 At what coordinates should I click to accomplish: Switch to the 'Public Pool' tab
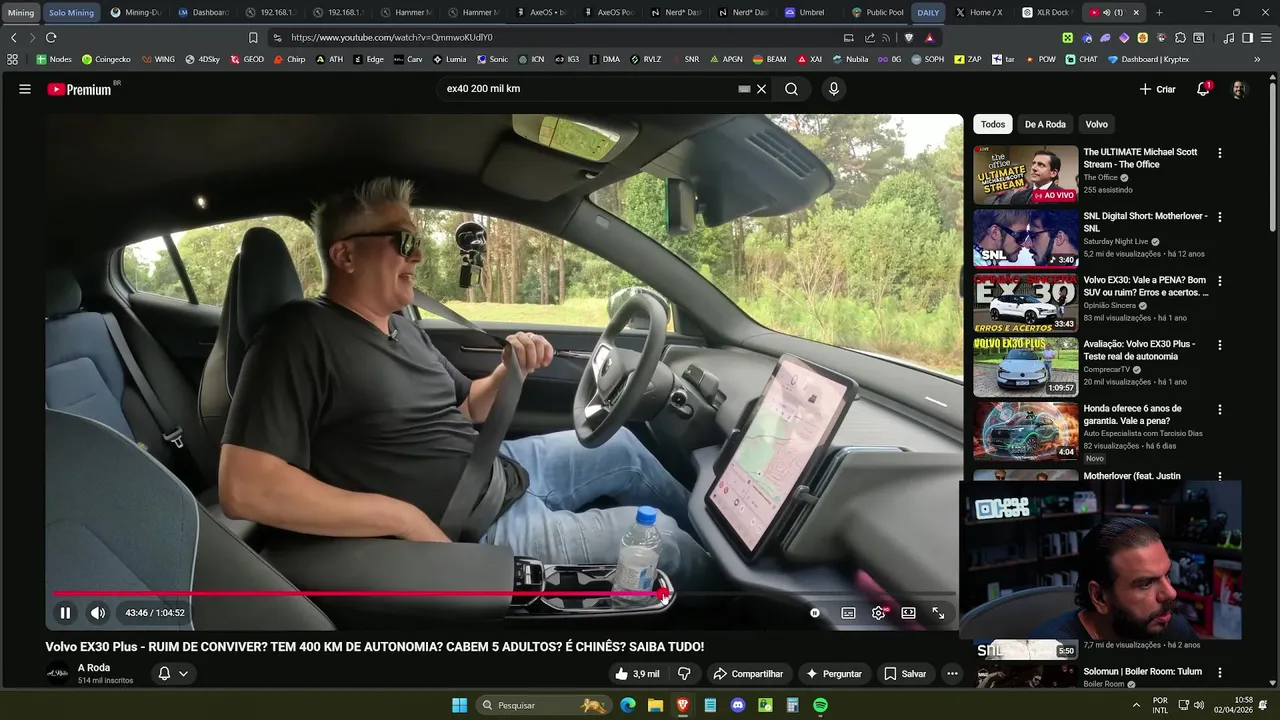[x=877, y=12]
